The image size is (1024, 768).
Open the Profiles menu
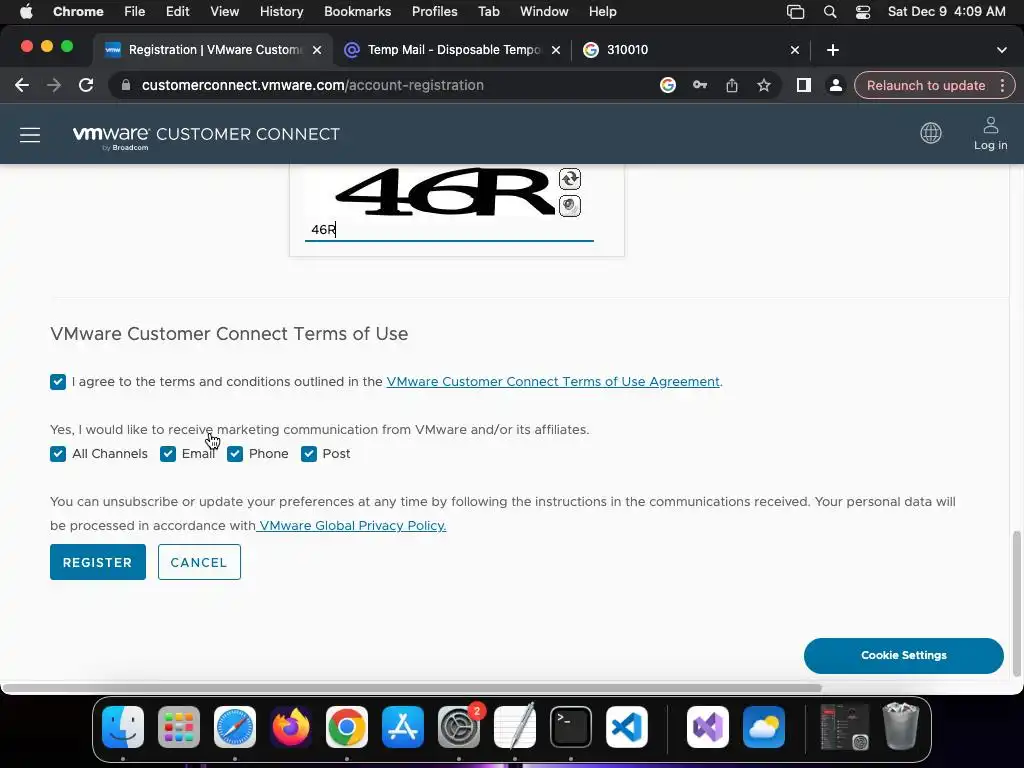434,12
